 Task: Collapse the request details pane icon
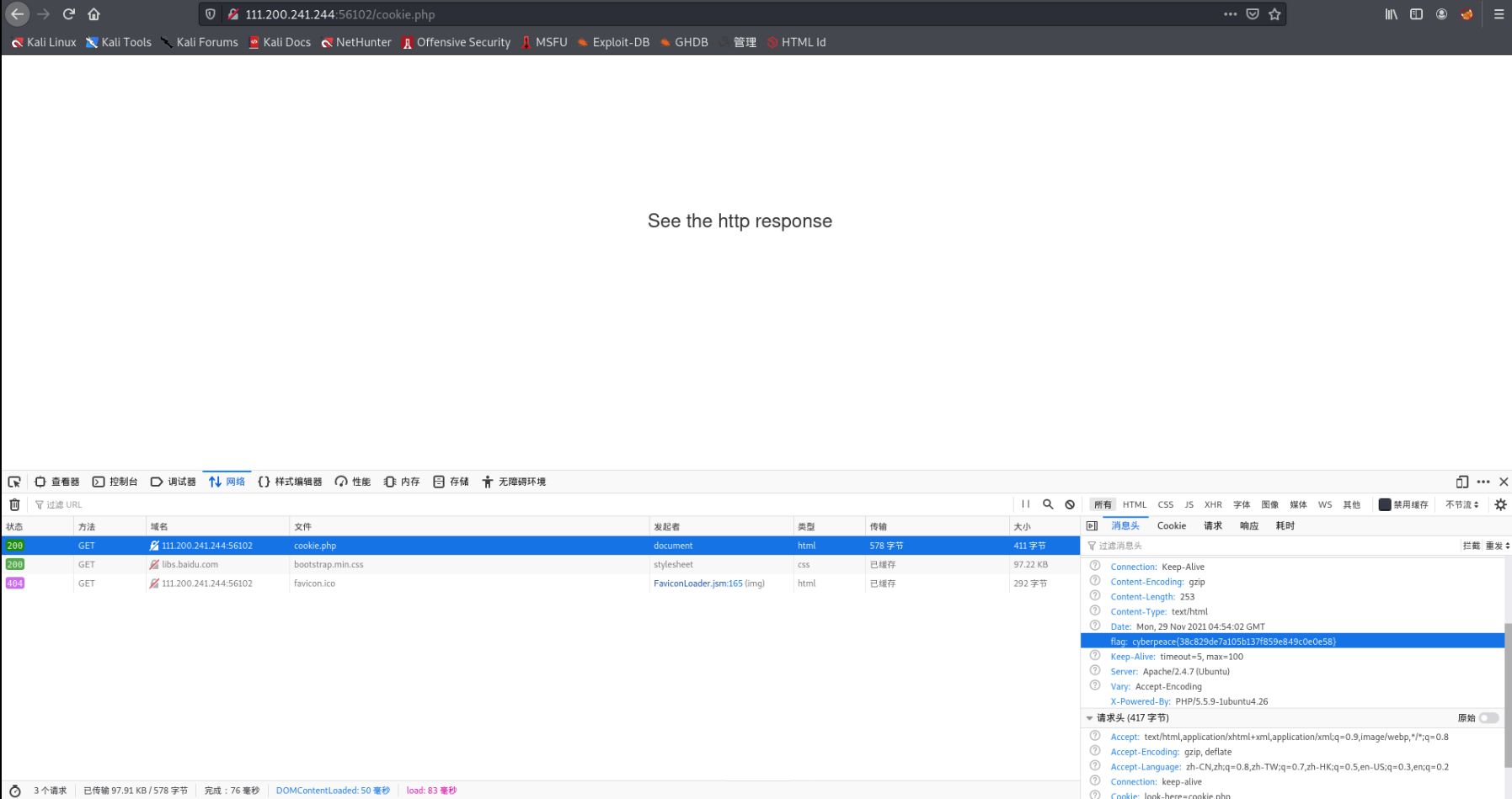pyautogui.click(x=1092, y=525)
